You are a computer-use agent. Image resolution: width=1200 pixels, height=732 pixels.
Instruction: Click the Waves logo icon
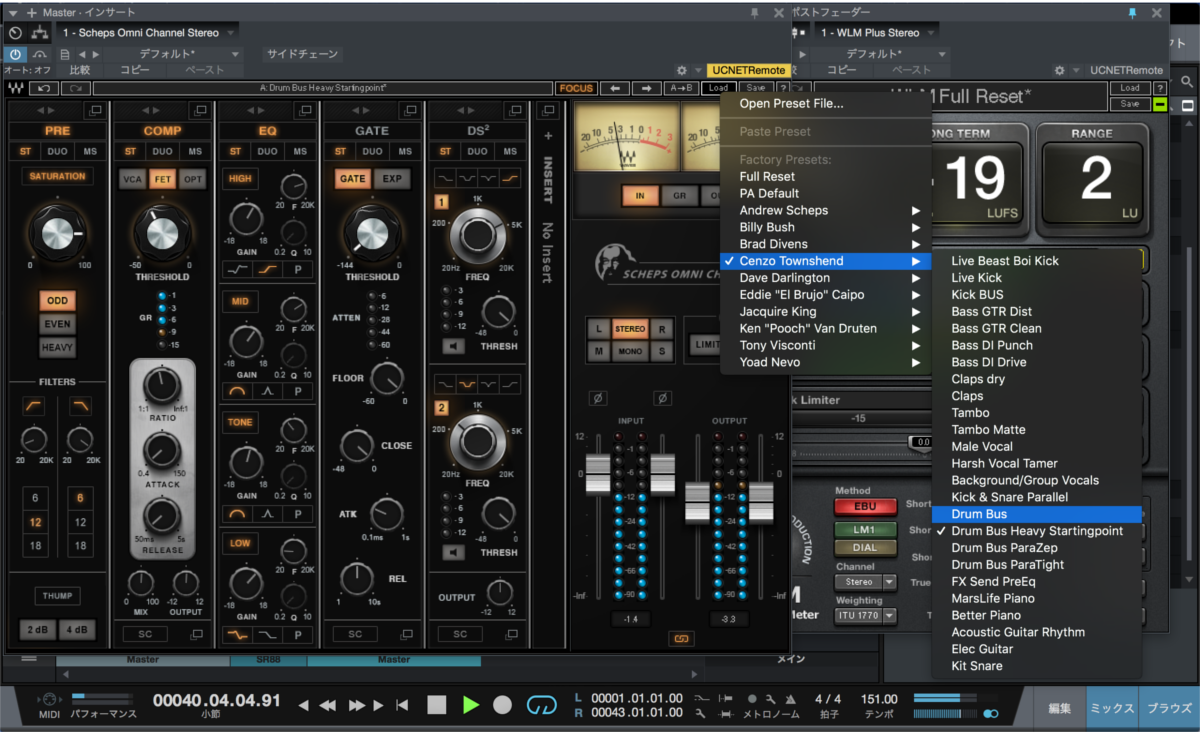click(x=16, y=88)
